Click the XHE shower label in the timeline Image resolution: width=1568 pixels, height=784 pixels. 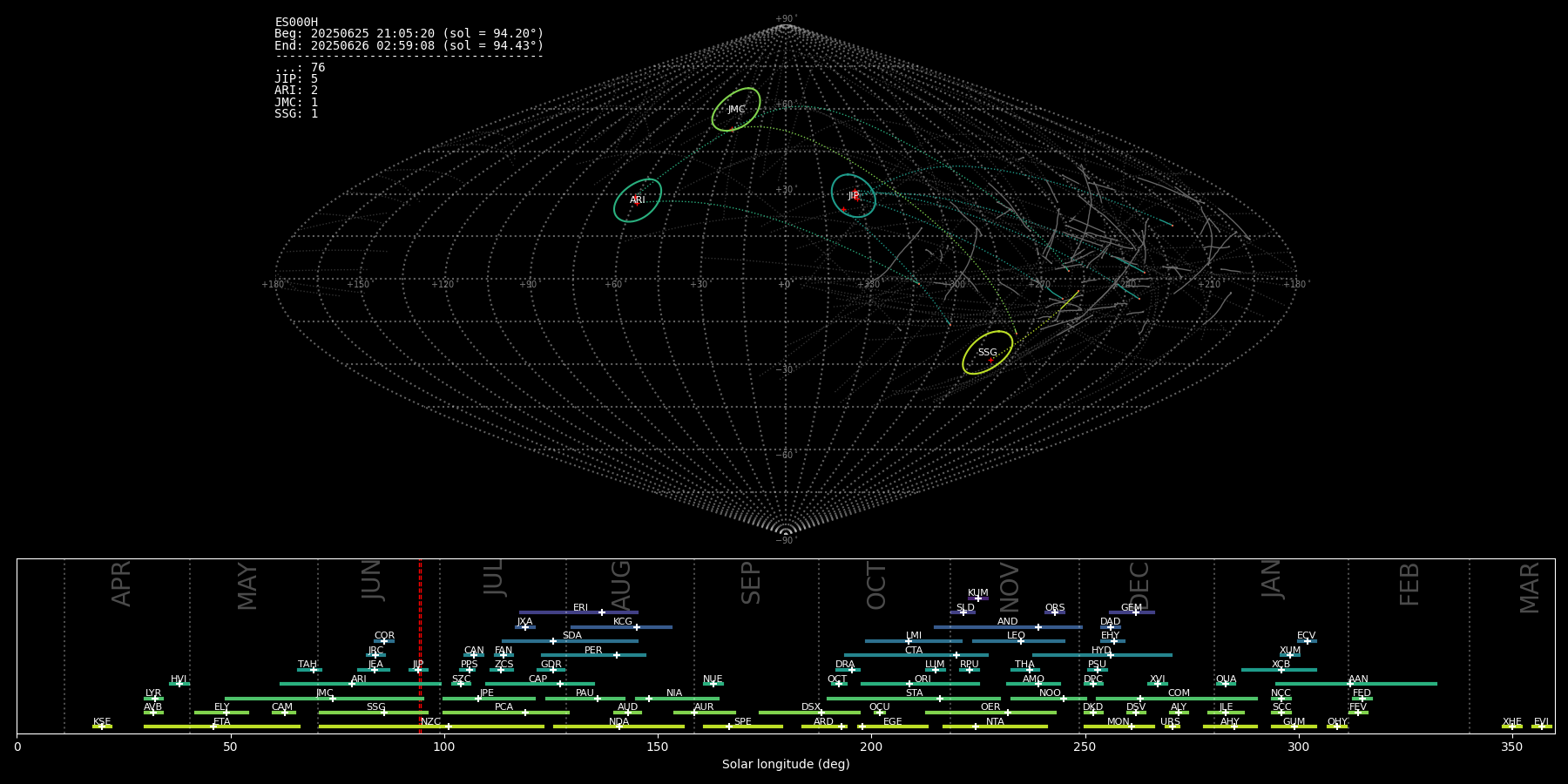tap(1512, 722)
